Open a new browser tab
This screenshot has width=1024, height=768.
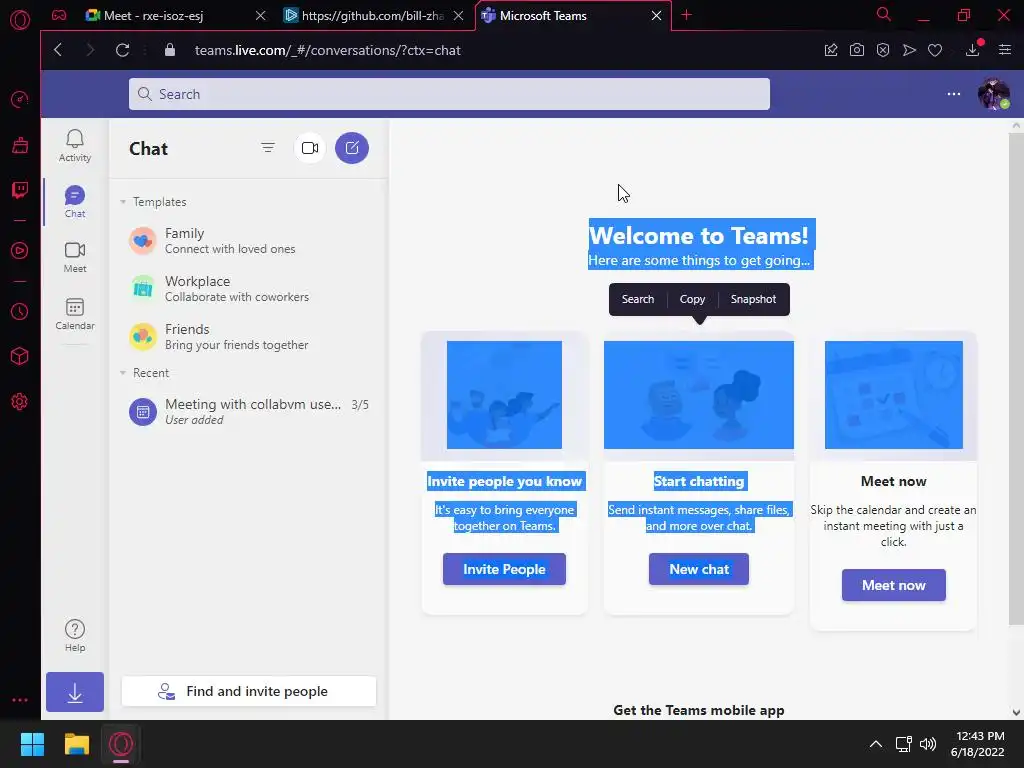click(686, 15)
